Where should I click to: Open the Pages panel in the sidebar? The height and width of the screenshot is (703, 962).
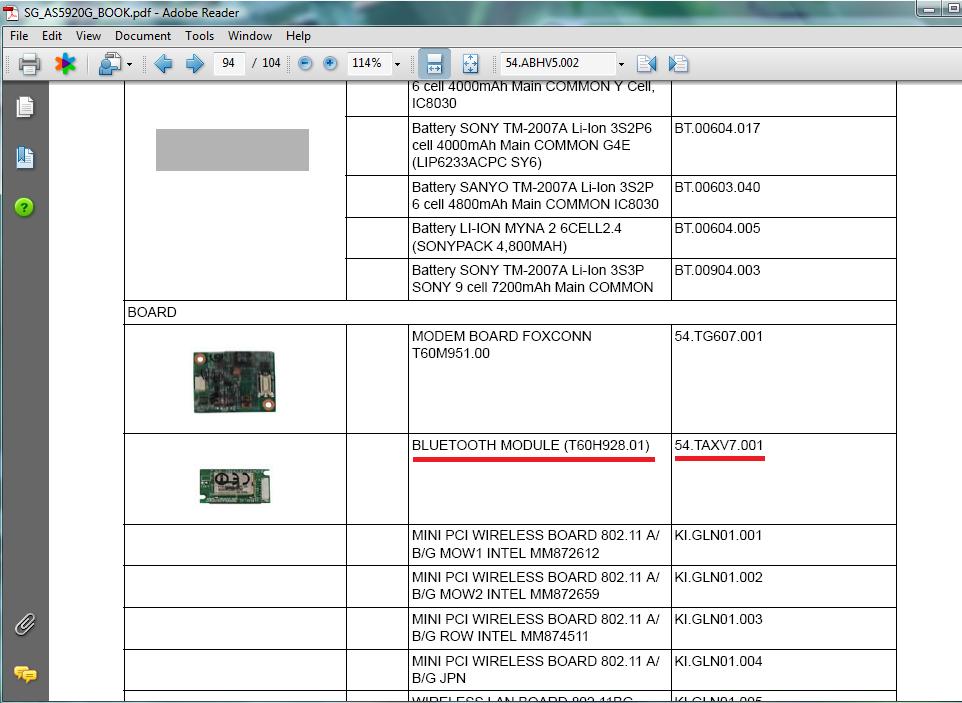coord(25,107)
